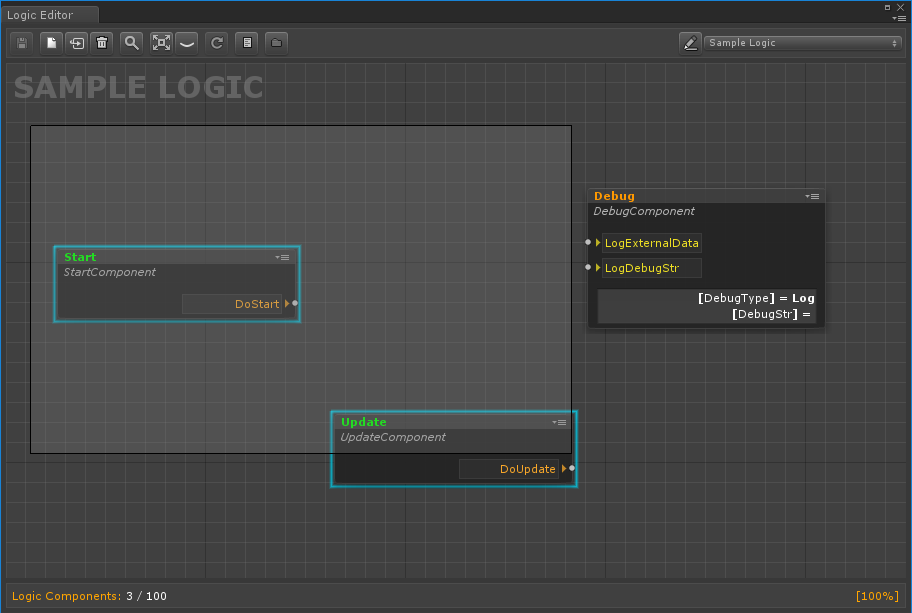Open the Update node options menu
Screen dimensions: 912x613
pyautogui.click(x=560, y=422)
